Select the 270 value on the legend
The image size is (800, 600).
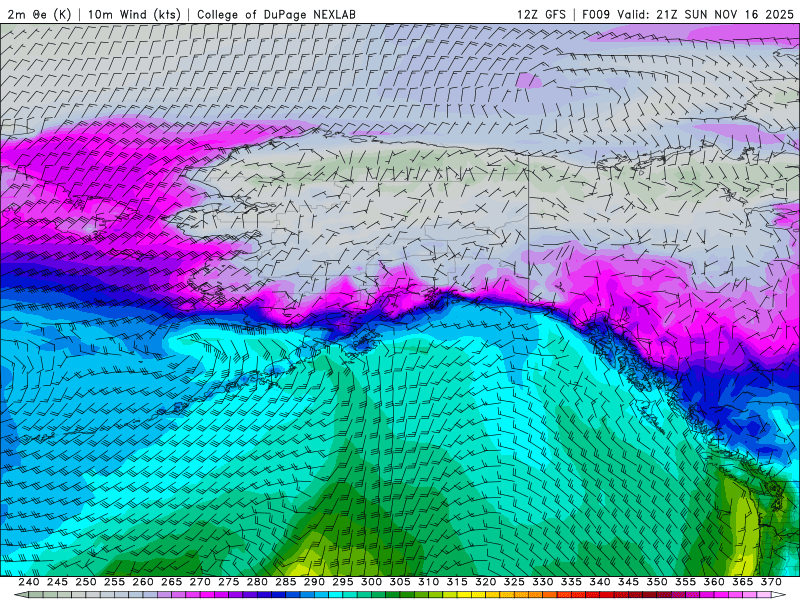tap(200, 582)
